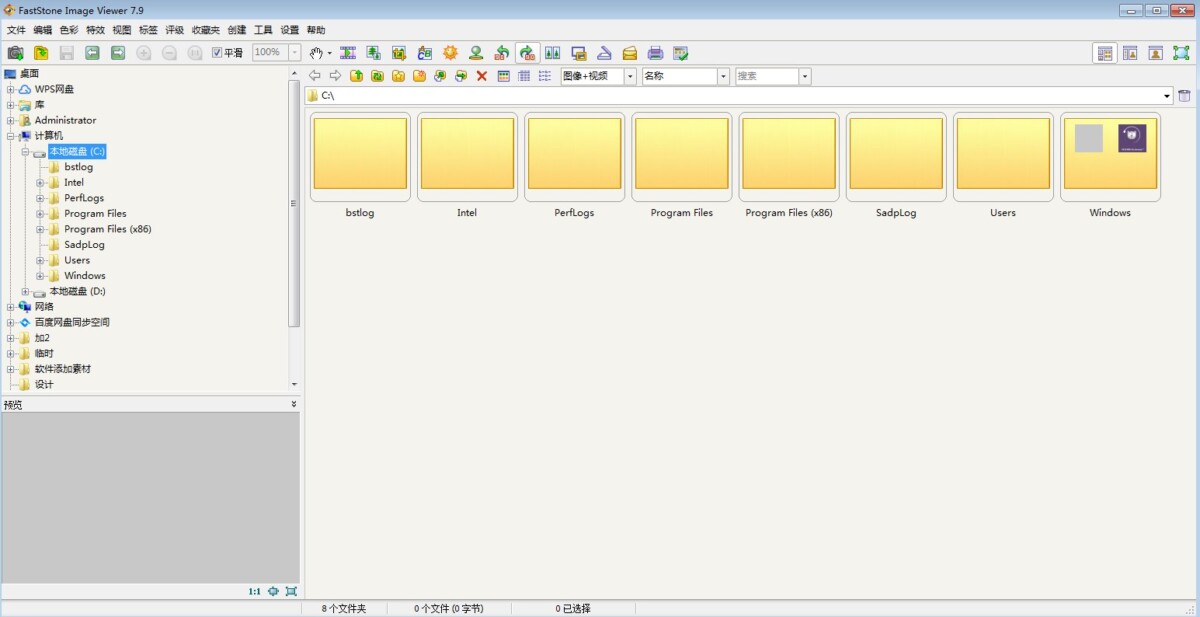This screenshot has height=617, width=1200.
Task: Select 本地磁盘 (D:) in folder tree
Action: click(x=77, y=291)
